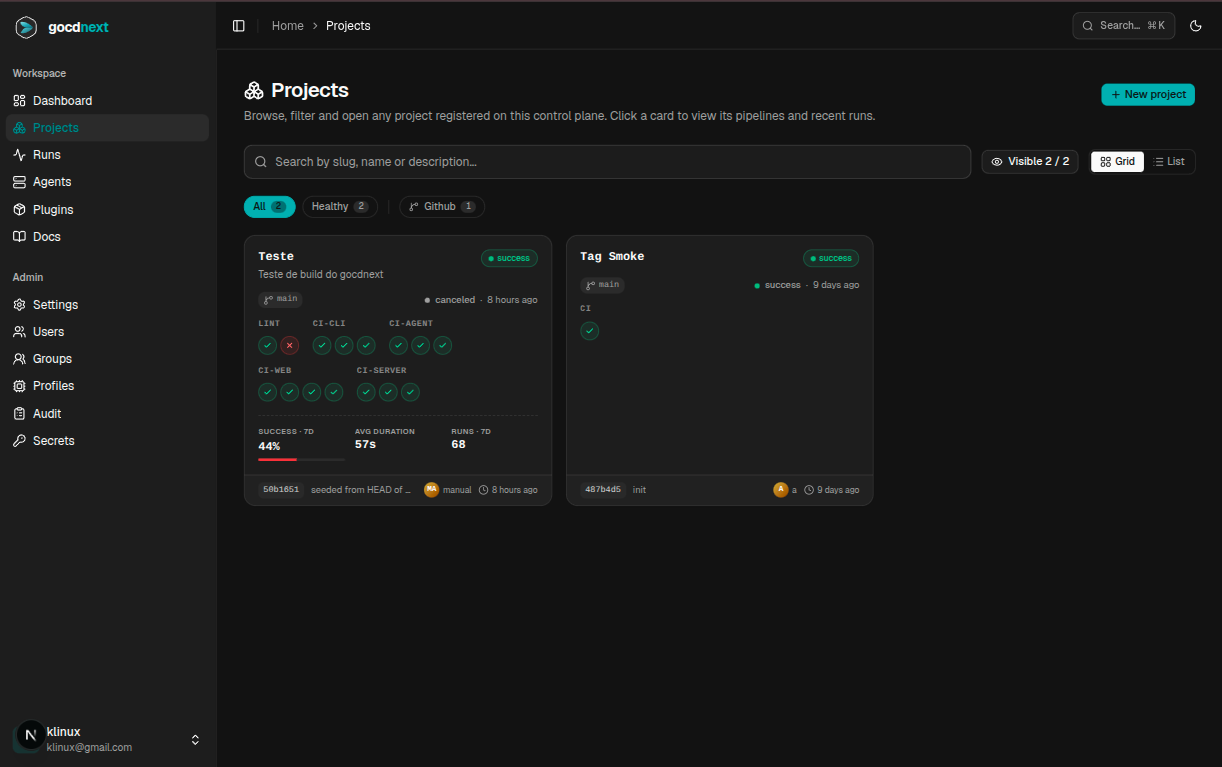Click clock icon beside 8 hours ago footer
The width and height of the screenshot is (1222, 767).
pos(483,490)
